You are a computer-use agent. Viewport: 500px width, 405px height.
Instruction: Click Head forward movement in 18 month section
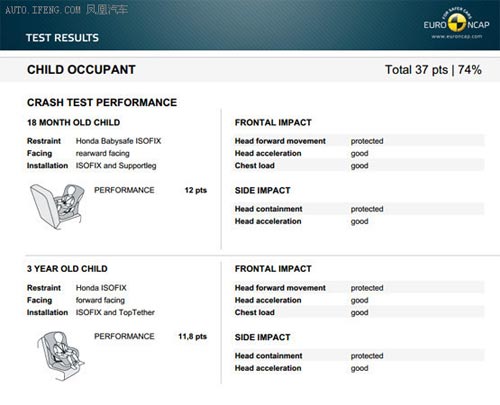point(280,141)
